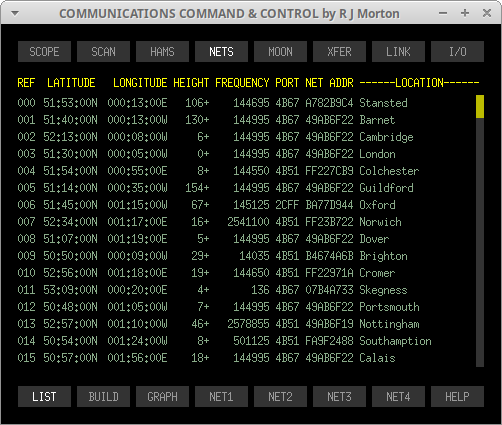
Task: Click the NET ADDR column header
Action: [x=329, y=83]
